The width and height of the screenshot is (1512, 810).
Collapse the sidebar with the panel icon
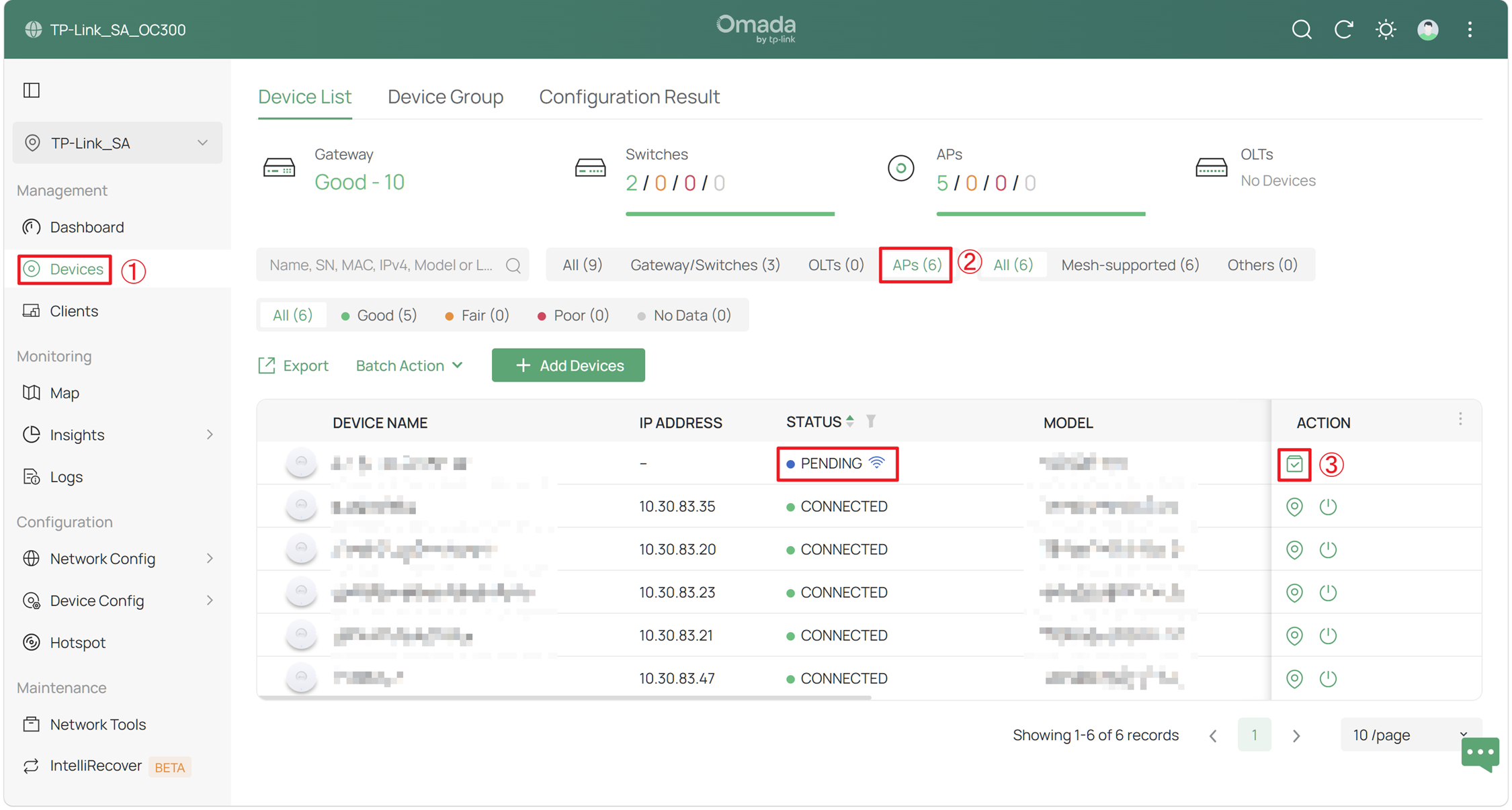click(x=32, y=90)
